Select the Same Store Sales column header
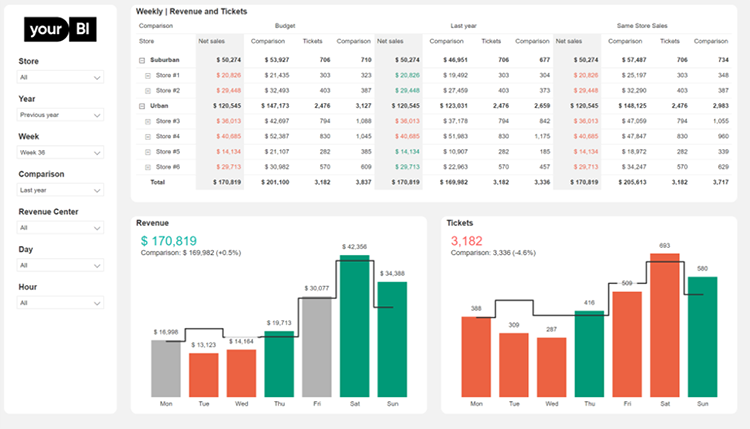This screenshot has width=750, height=429. click(640, 25)
